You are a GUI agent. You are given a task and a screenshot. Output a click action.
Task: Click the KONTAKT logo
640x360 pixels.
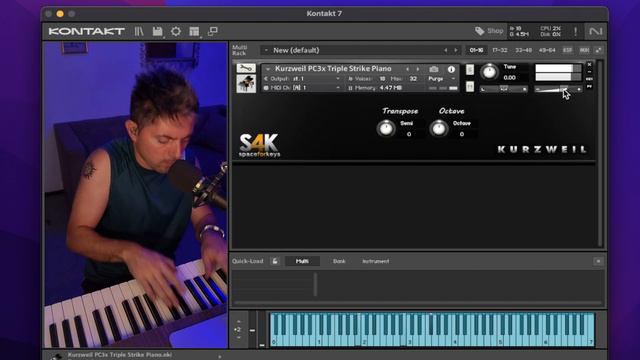[86, 31]
